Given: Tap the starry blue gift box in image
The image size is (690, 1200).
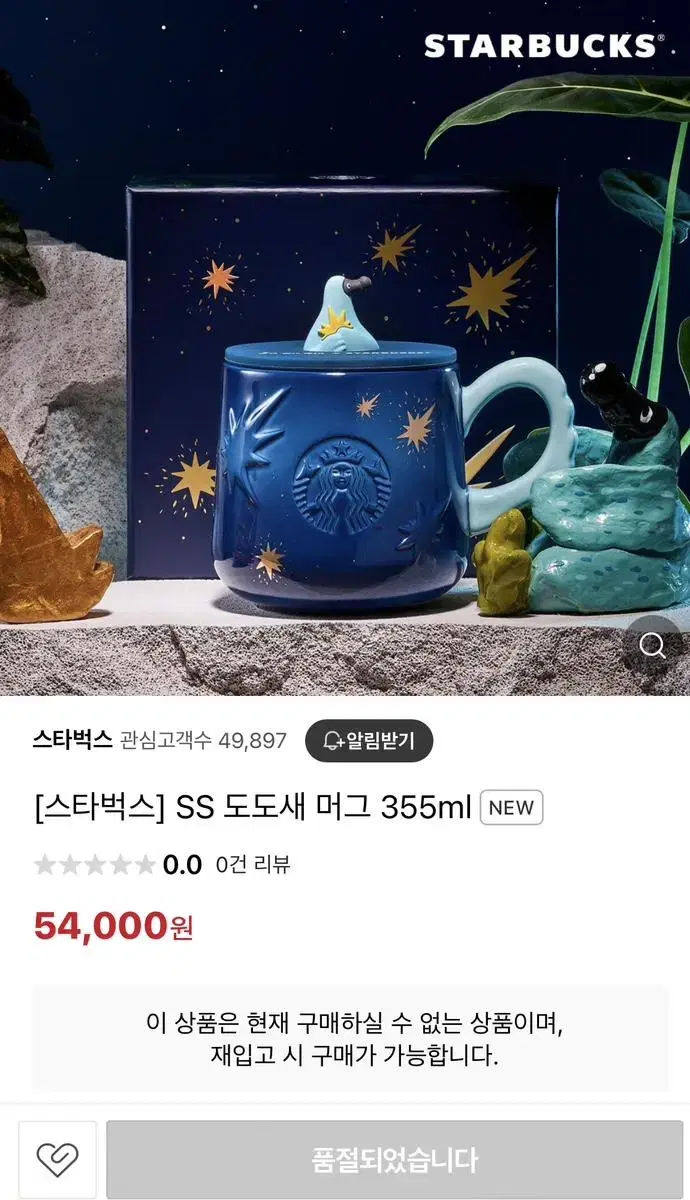Looking at the screenshot, I should pyautogui.click(x=340, y=380).
